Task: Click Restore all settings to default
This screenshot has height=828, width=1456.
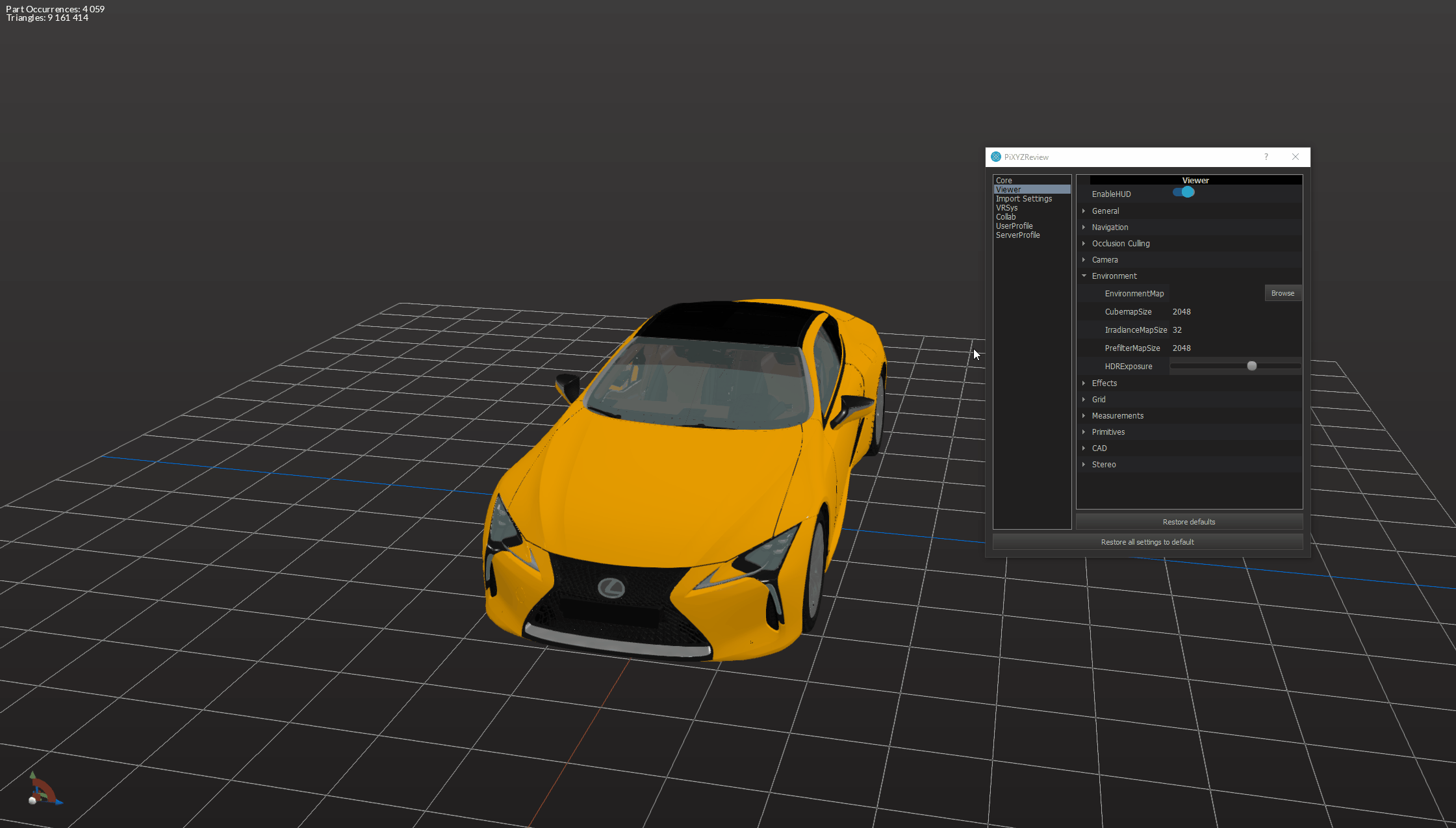Action: click(1147, 542)
